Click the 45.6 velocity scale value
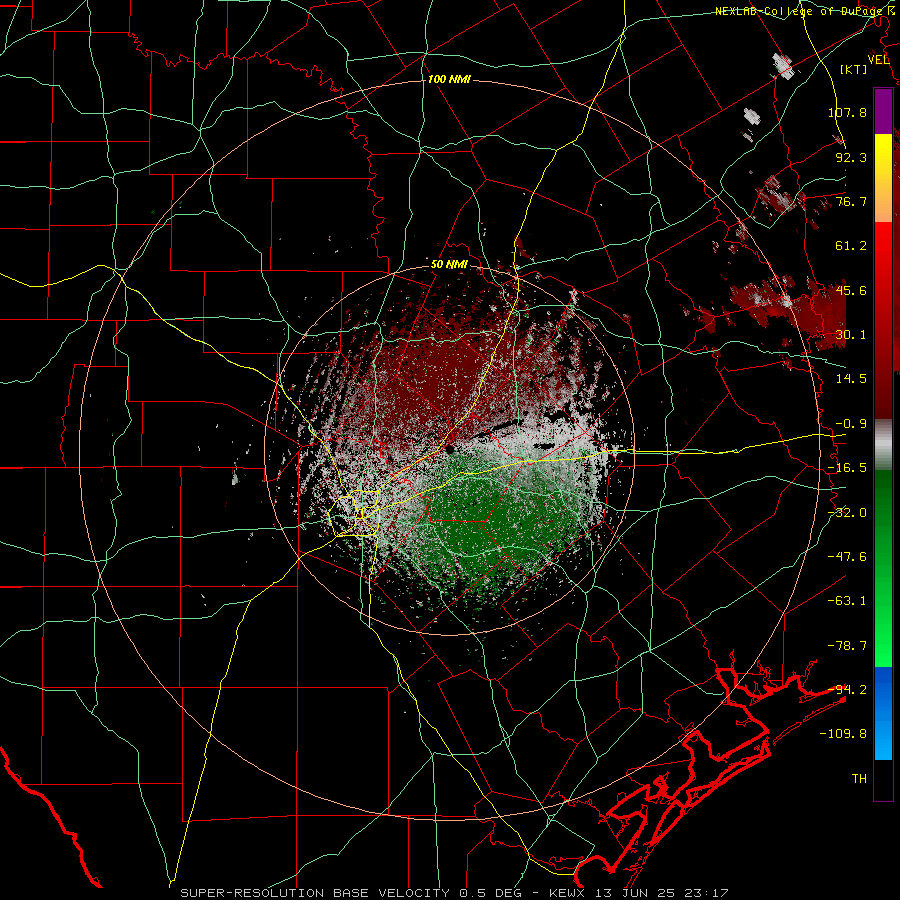 pyautogui.click(x=851, y=290)
